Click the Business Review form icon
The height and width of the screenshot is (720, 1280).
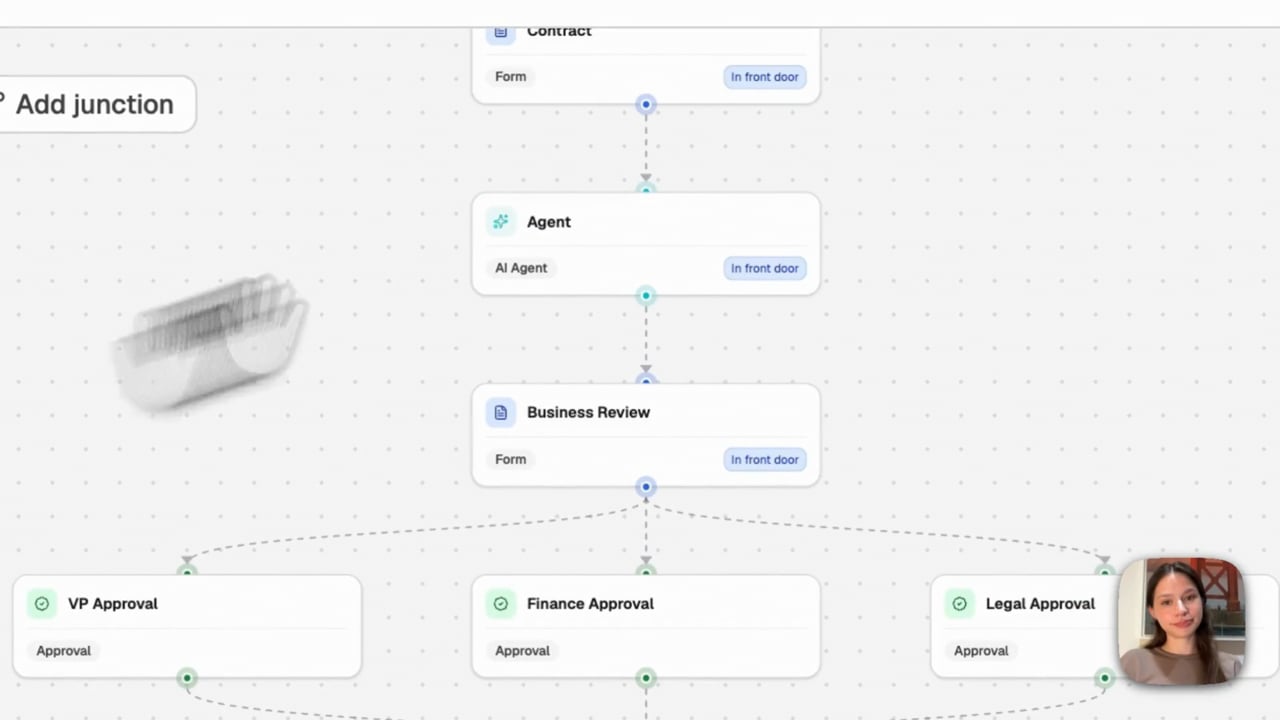pos(501,412)
